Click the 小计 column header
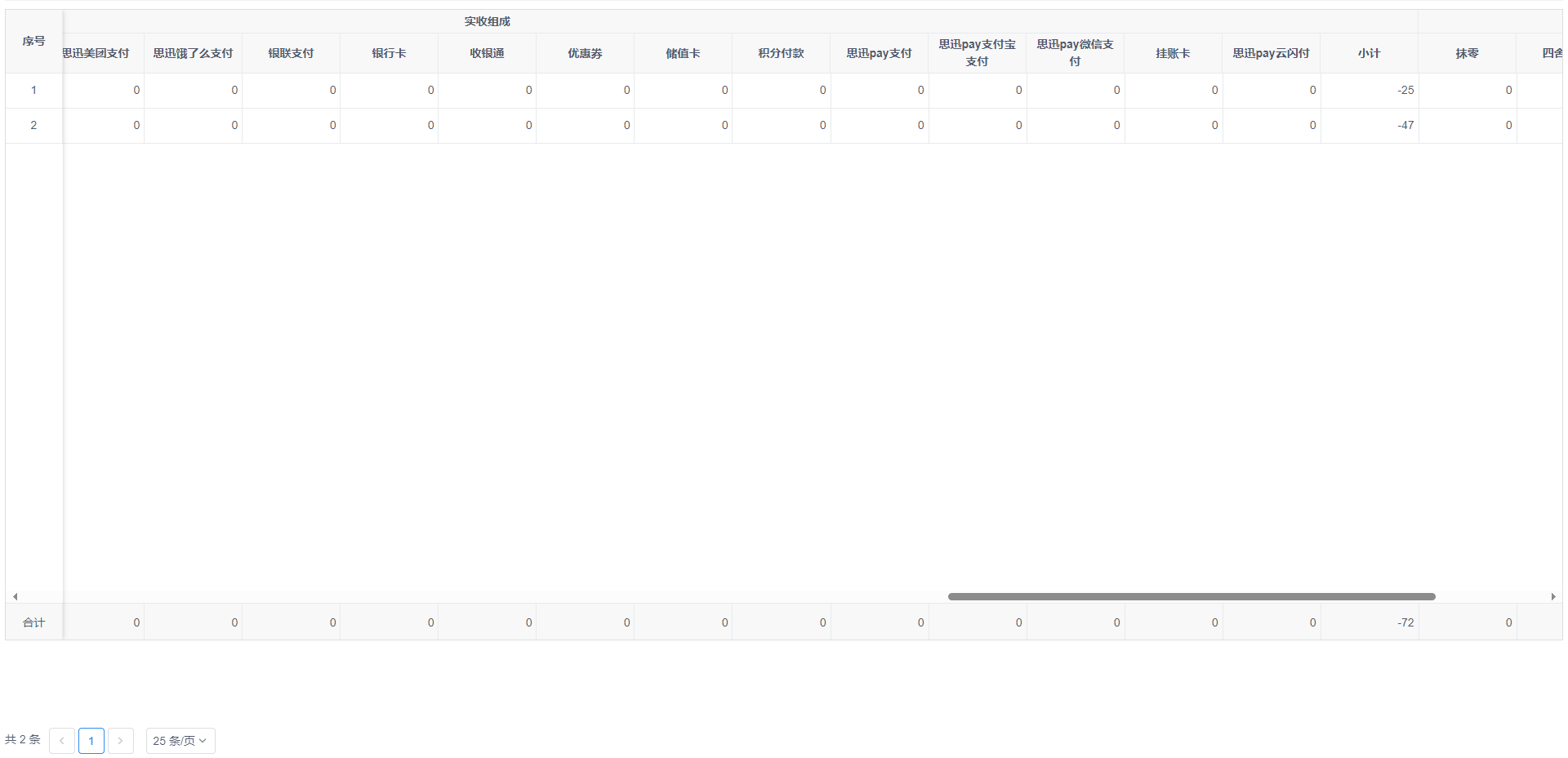Screen dimensions: 1568x758 pyautogui.click(x=1370, y=53)
